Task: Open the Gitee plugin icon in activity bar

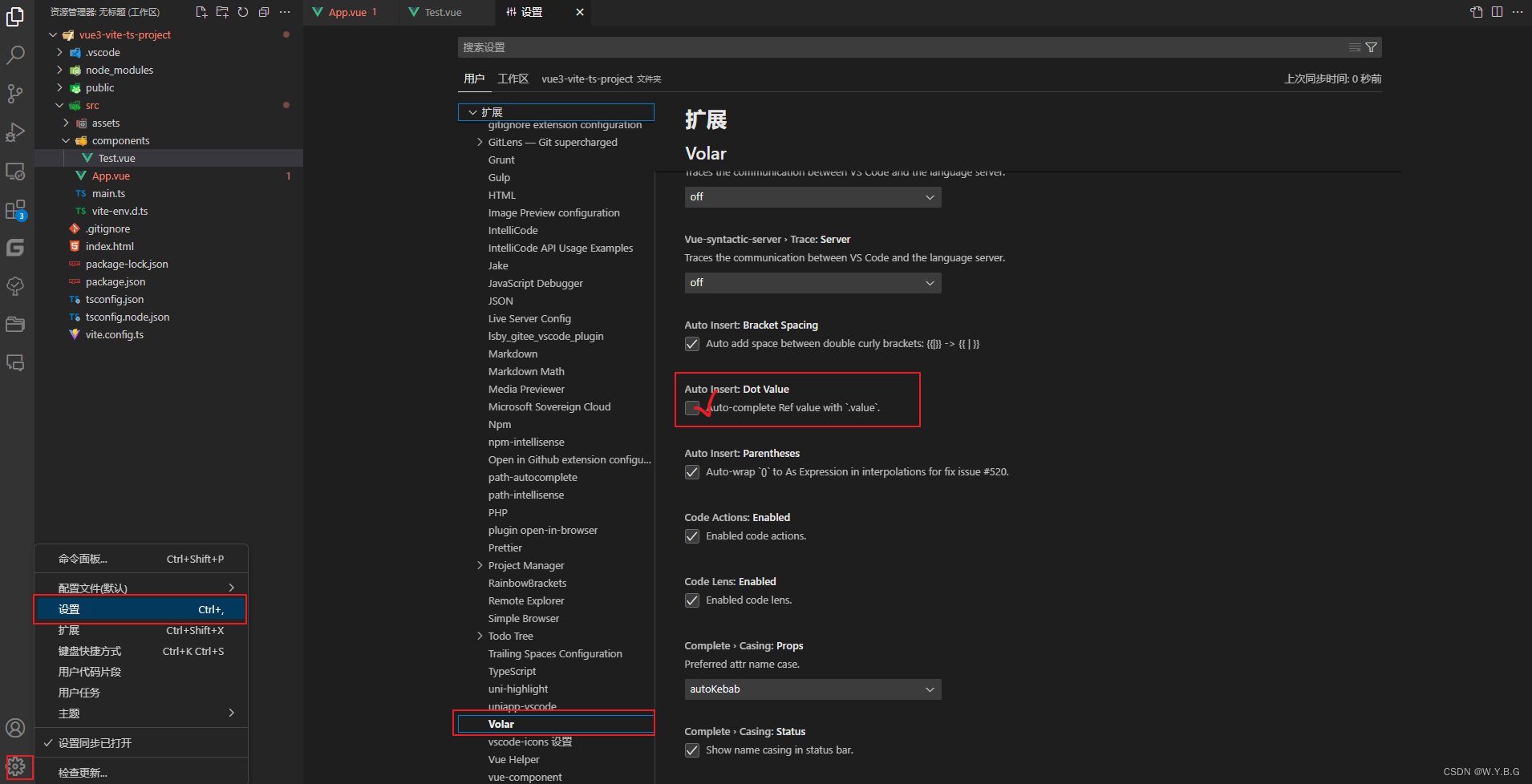Action: click(x=15, y=248)
